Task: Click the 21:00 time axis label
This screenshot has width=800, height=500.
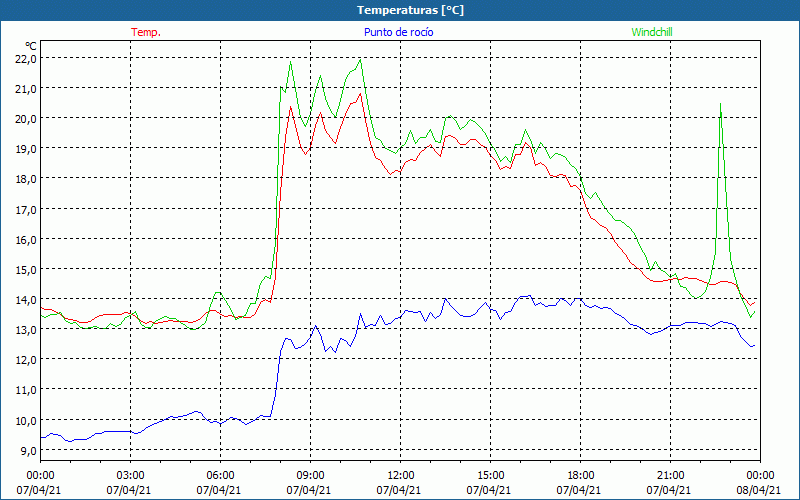Action: pos(670,475)
